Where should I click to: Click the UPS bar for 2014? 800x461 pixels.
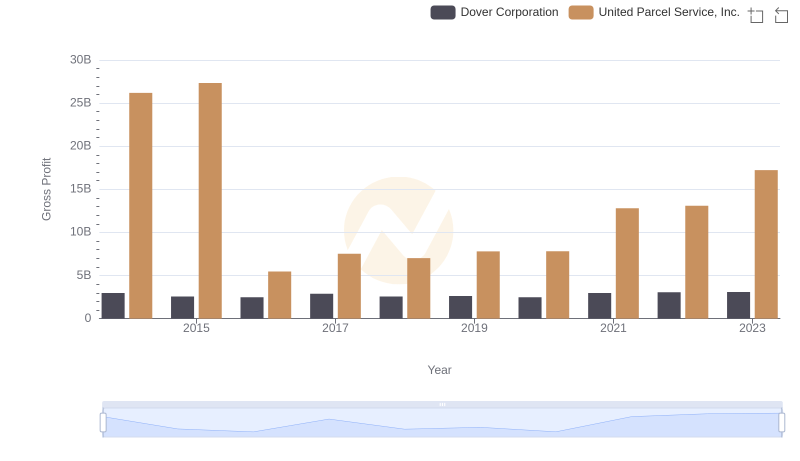point(141,206)
